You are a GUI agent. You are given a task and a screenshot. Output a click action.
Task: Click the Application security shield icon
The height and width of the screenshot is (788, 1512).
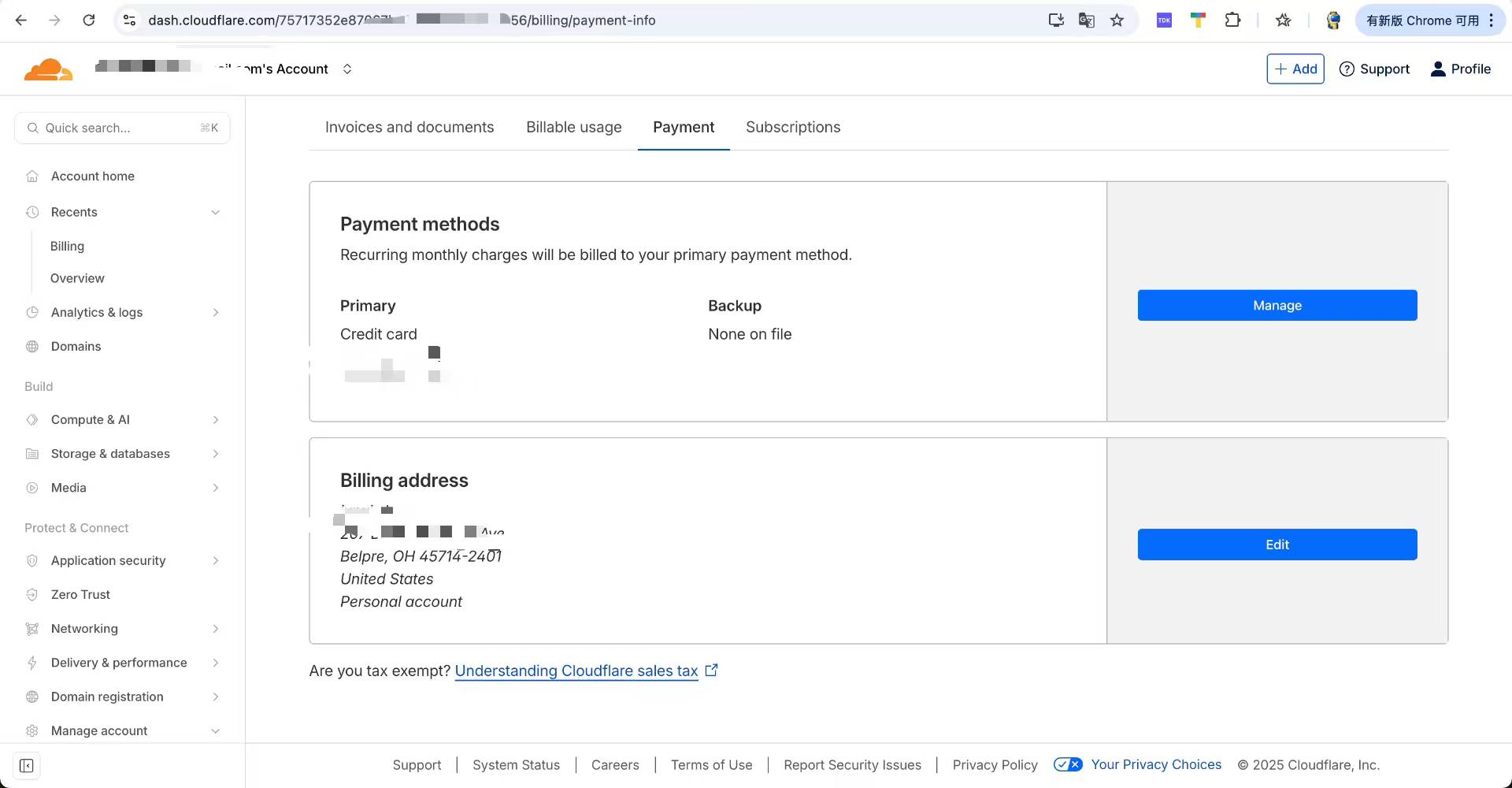click(x=32, y=561)
